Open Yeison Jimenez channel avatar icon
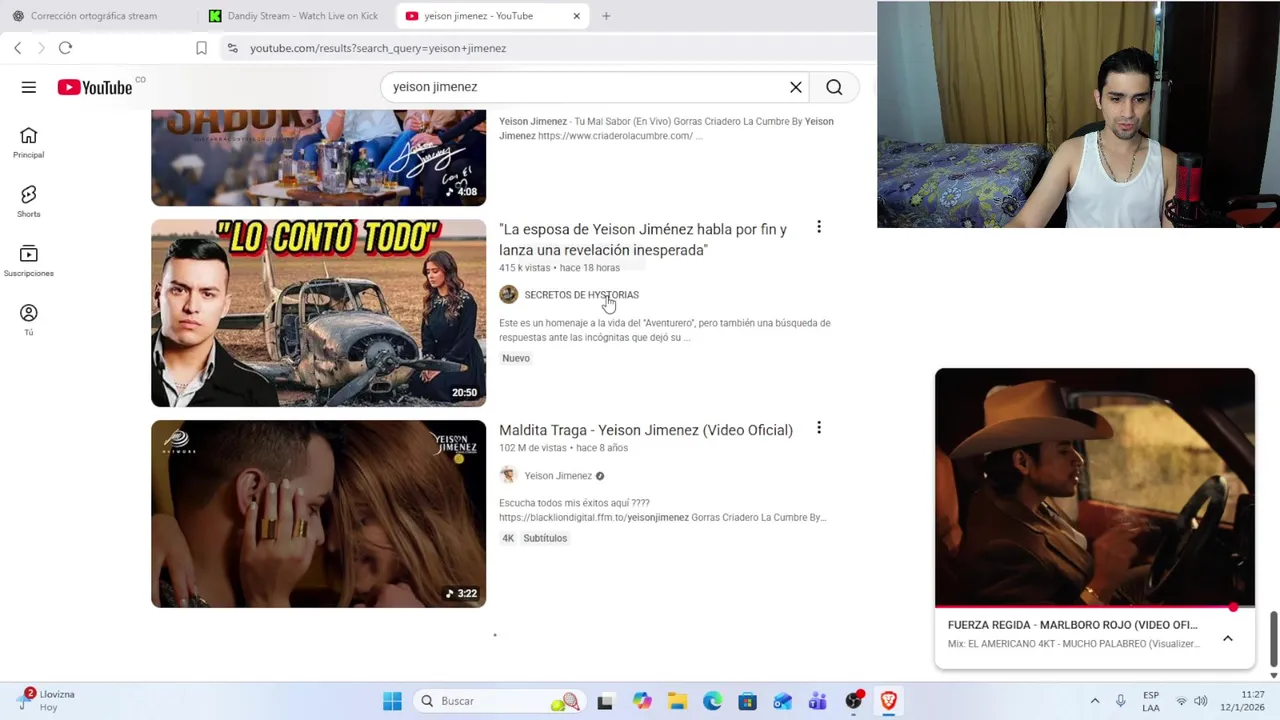1280x720 pixels. [x=508, y=475]
